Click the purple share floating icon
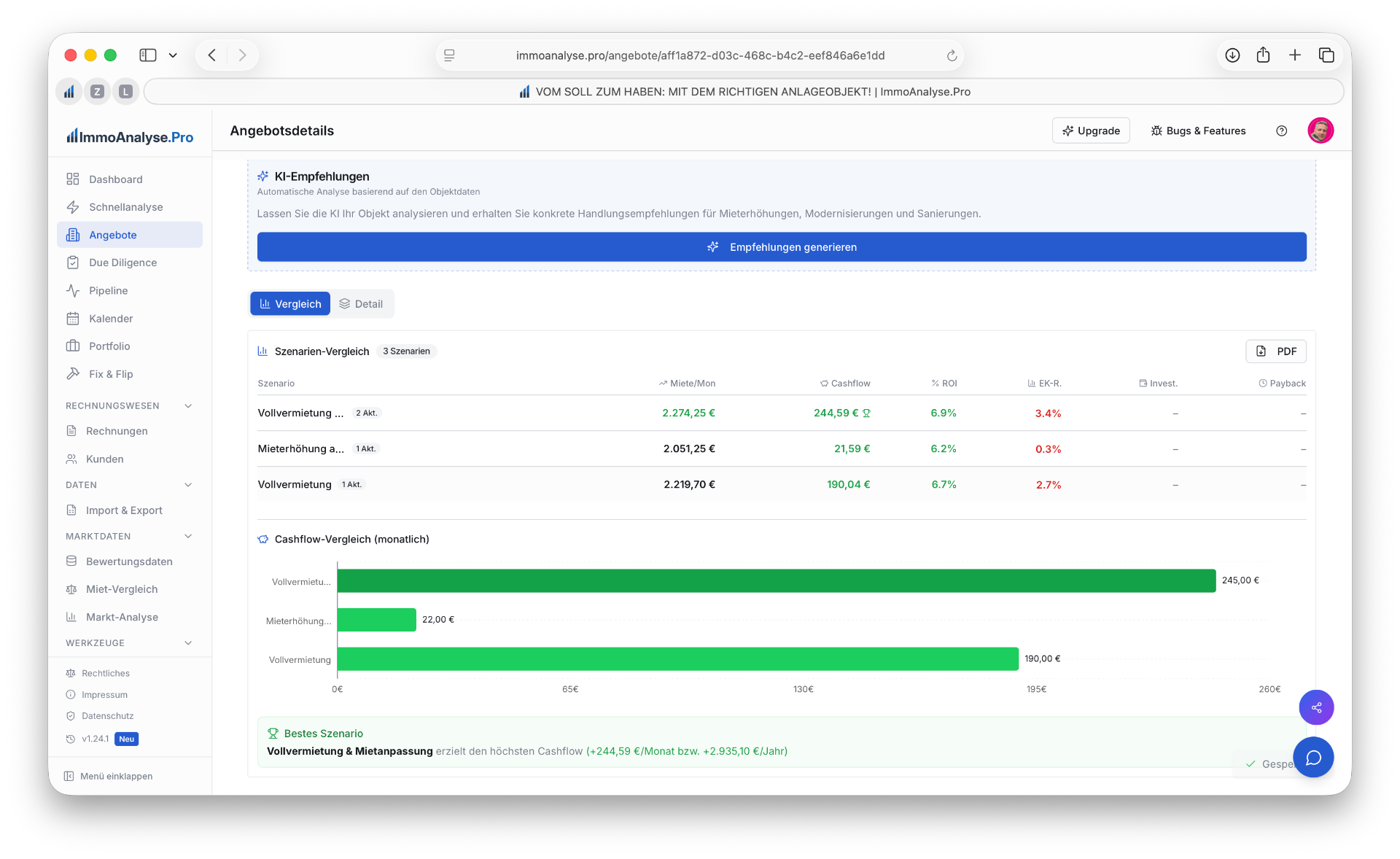The height and width of the screenshot is (859, 1400). pos(1316,707)
